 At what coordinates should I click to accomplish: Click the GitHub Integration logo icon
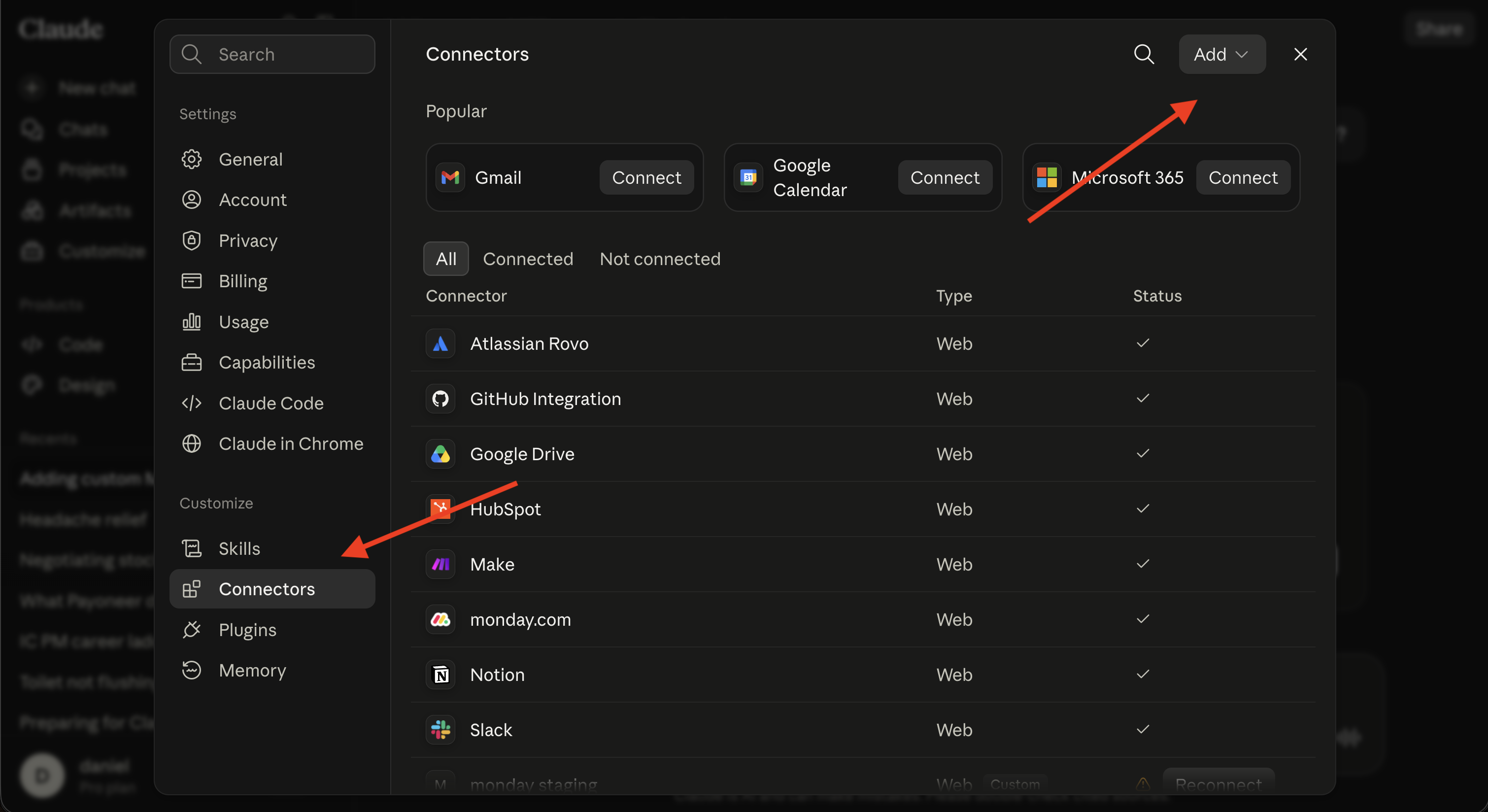[440, 399]
